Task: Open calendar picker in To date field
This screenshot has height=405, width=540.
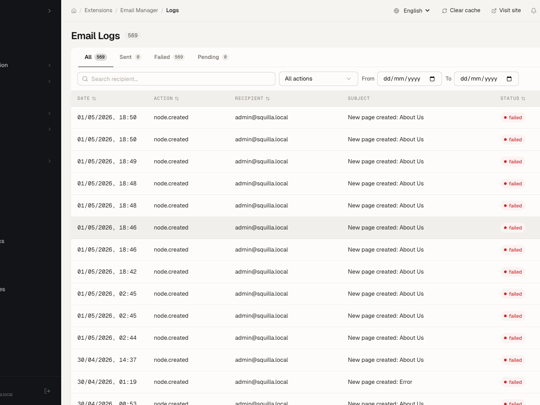Action: 509,79
